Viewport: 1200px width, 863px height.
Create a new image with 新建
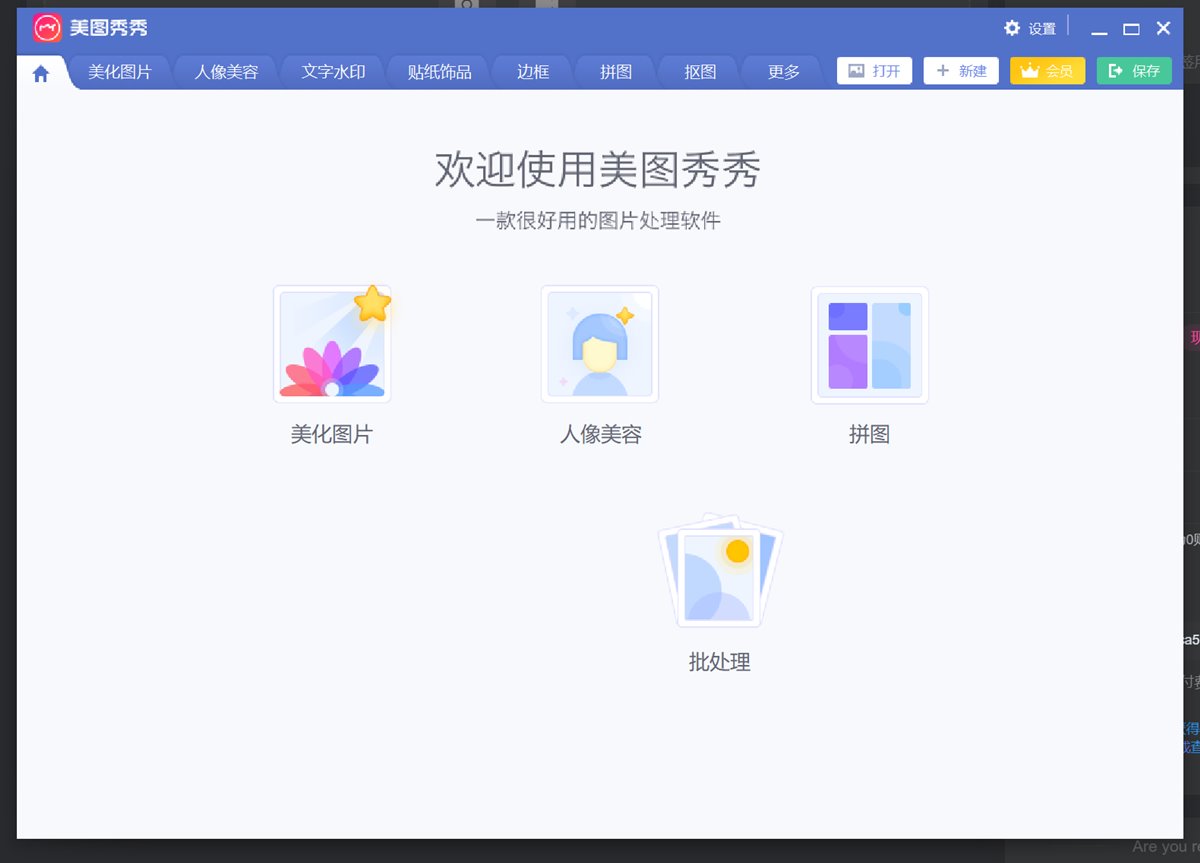point(961,71)
